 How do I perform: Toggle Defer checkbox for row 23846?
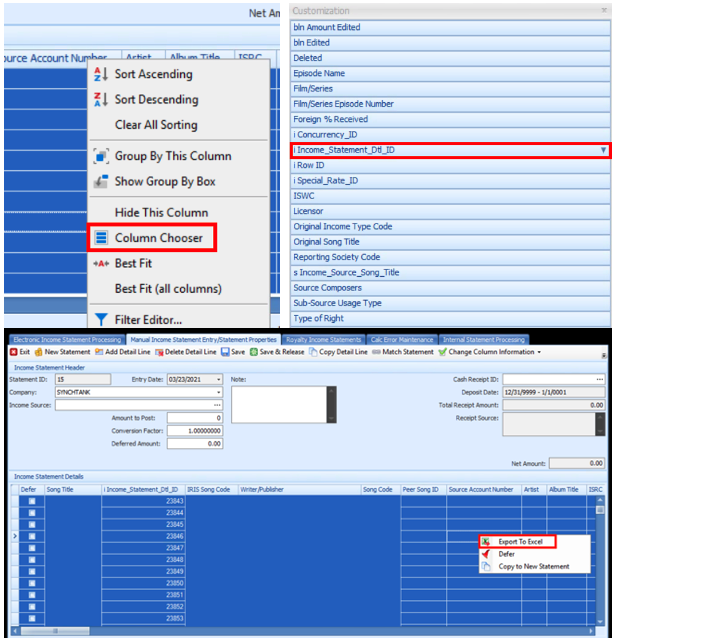(31, 537)
